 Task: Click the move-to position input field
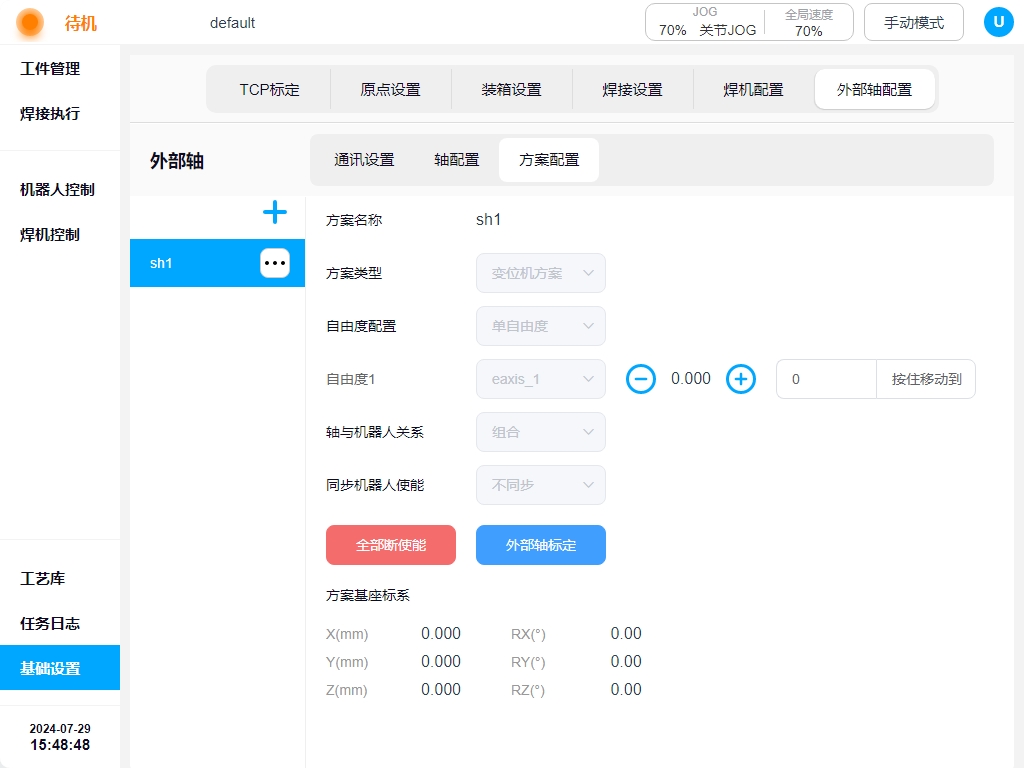point(826,379)
